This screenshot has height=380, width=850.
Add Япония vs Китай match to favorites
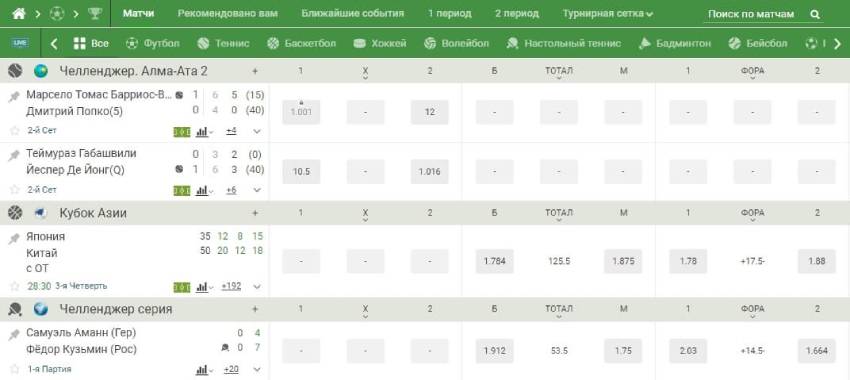click(15, 286)
